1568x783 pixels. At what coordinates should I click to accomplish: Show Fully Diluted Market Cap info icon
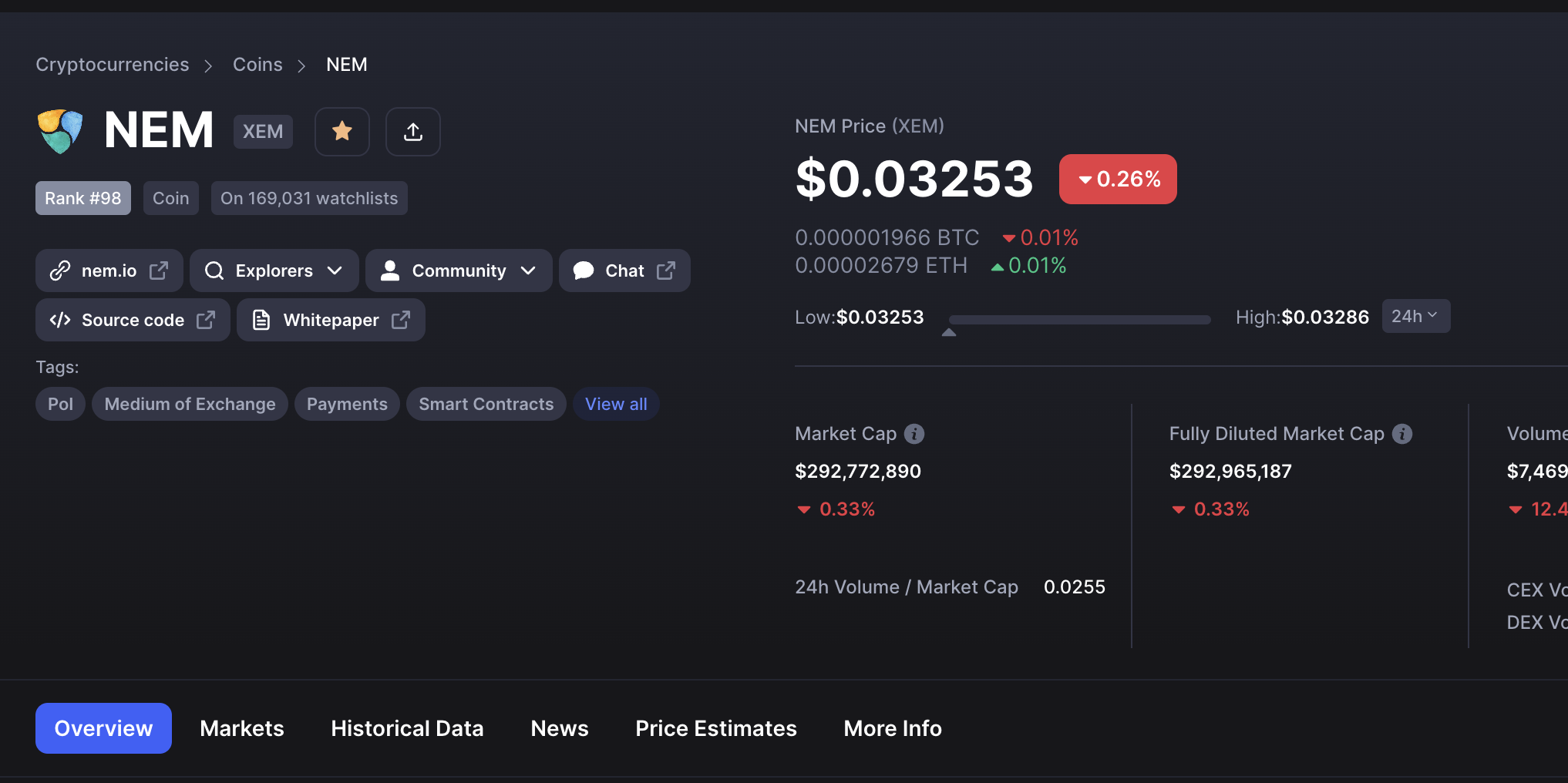[1402, 434]
